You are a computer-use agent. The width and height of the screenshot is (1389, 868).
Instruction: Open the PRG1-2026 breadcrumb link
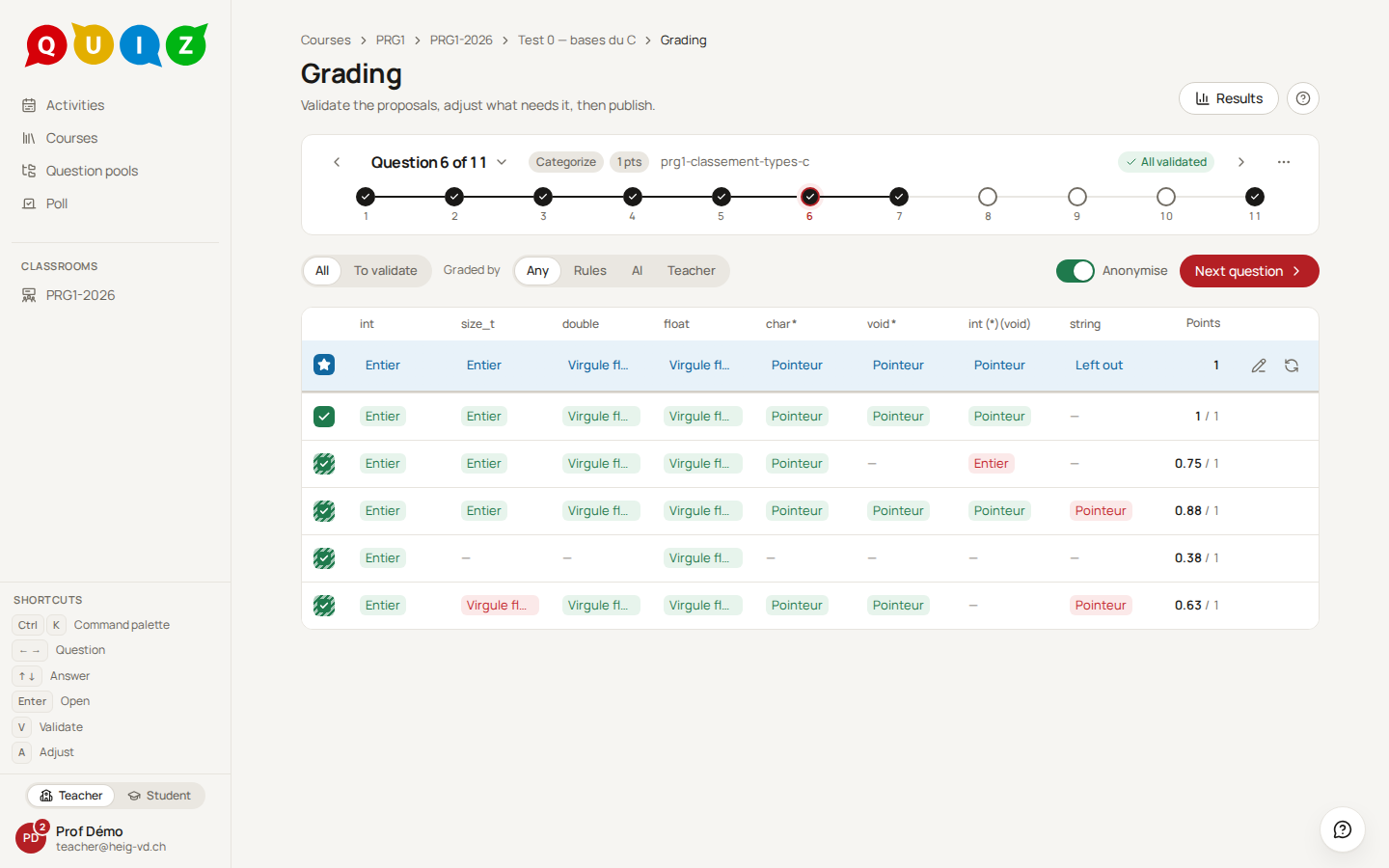pos(461,41)
